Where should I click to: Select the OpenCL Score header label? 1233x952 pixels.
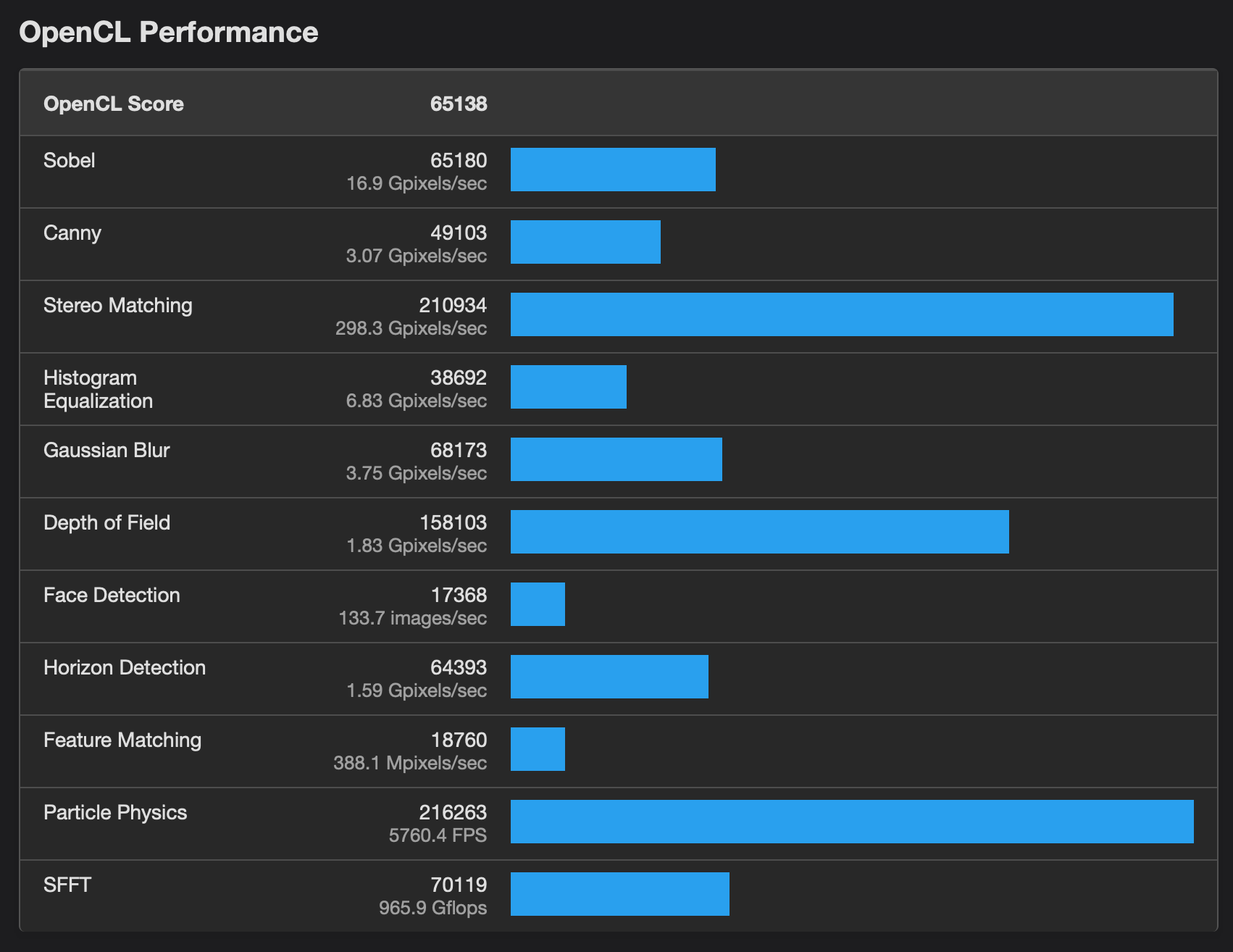click(114, 104)
